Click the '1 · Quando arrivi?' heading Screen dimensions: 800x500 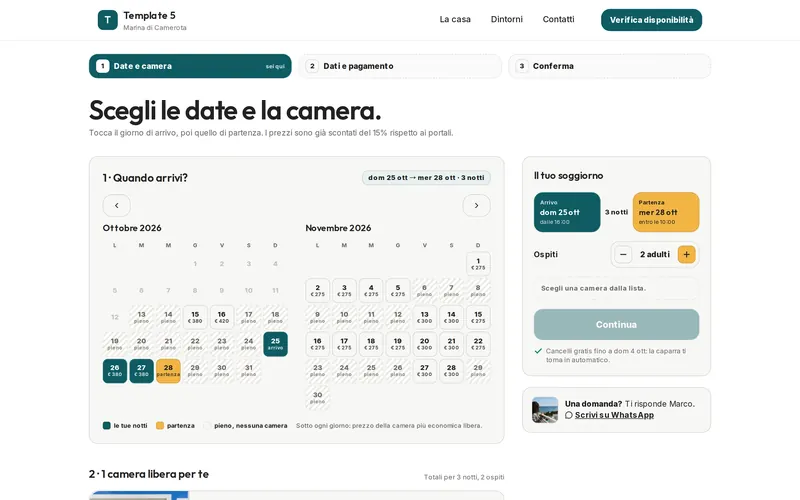pos(145,178)
